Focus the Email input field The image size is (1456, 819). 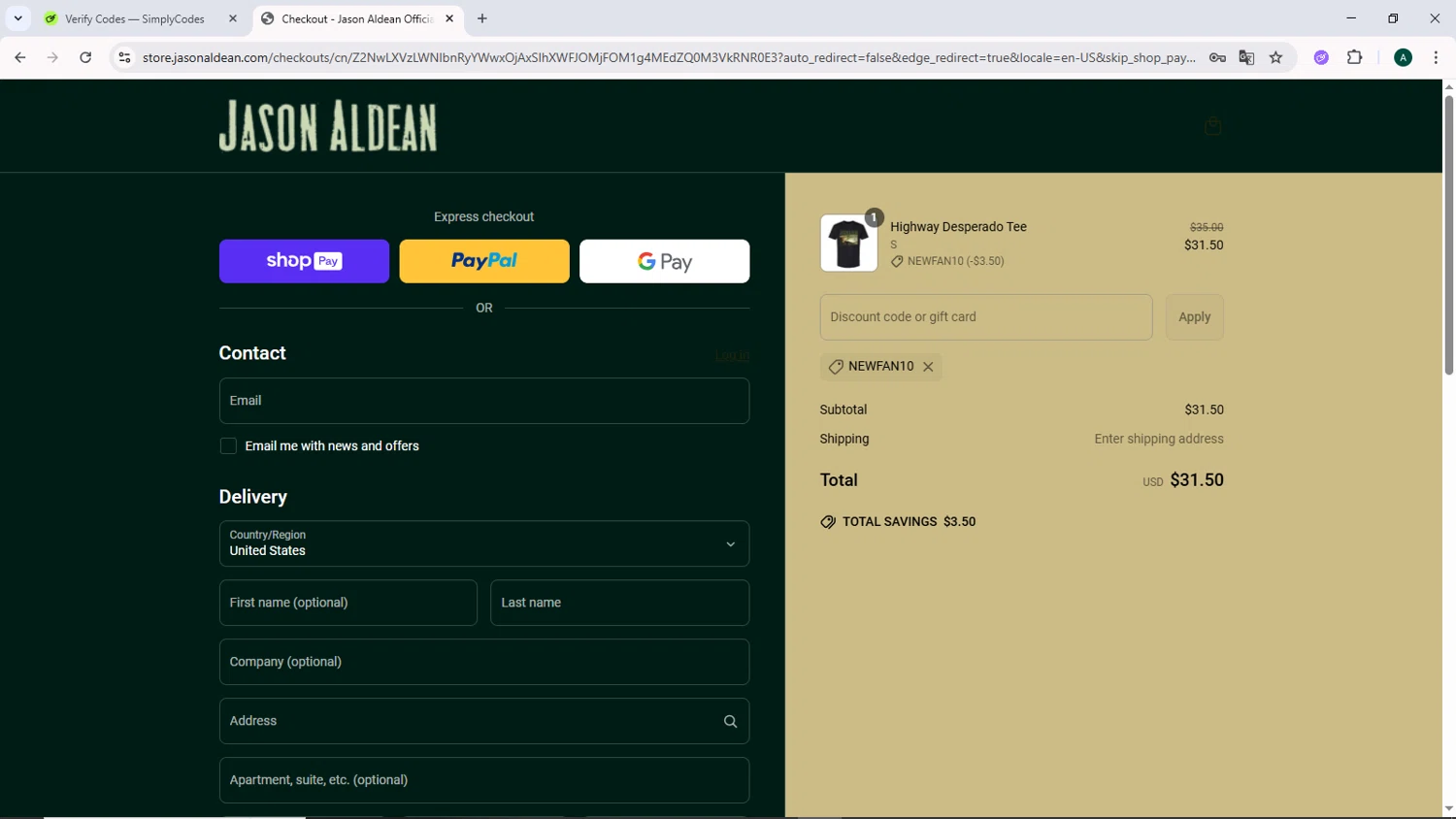pos(484,401)
